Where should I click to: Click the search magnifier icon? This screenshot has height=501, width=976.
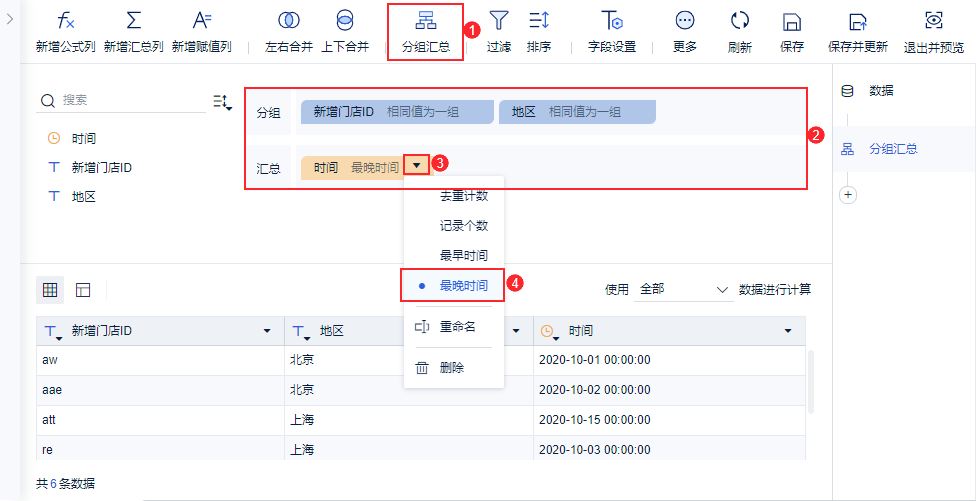pyautogui.click(x=48, y=100)
